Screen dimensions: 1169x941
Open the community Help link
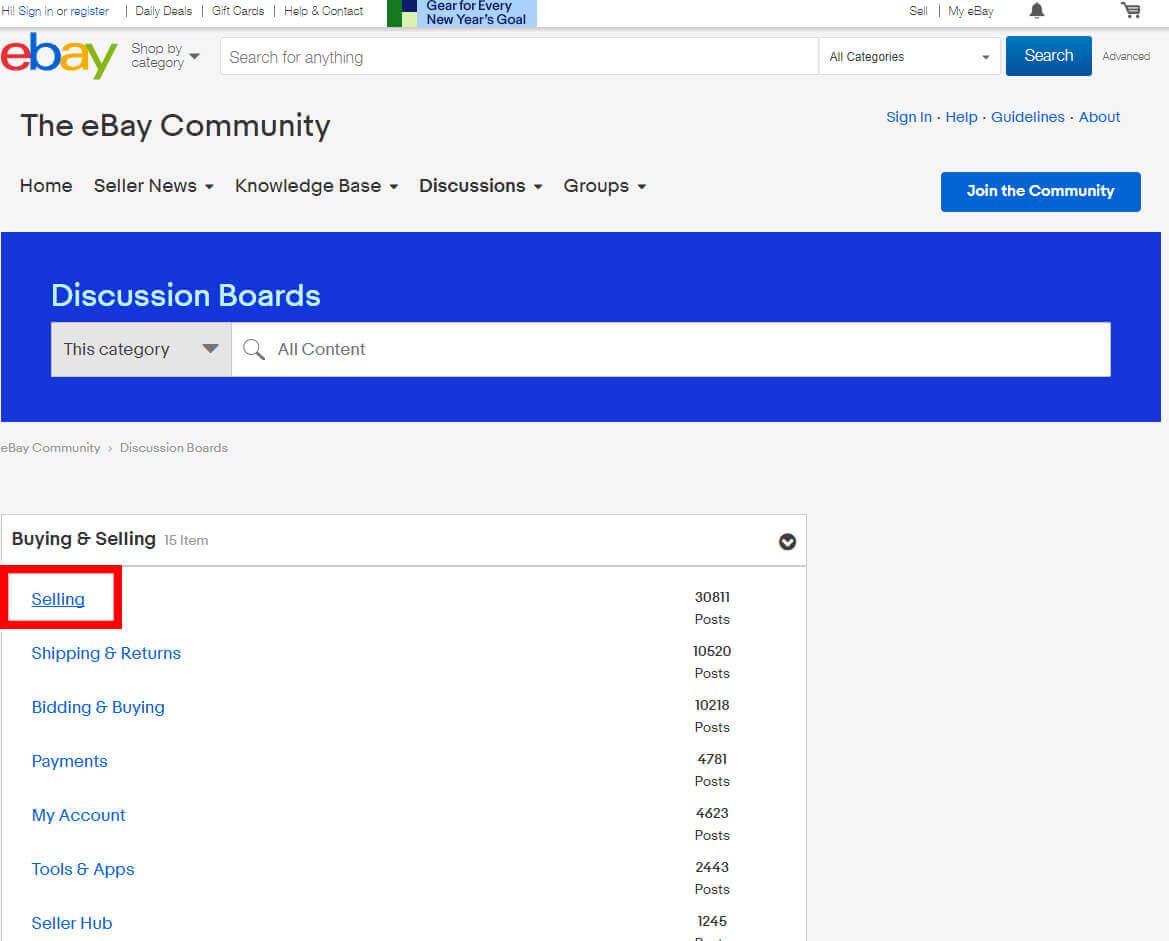click(x=961, y=117)
